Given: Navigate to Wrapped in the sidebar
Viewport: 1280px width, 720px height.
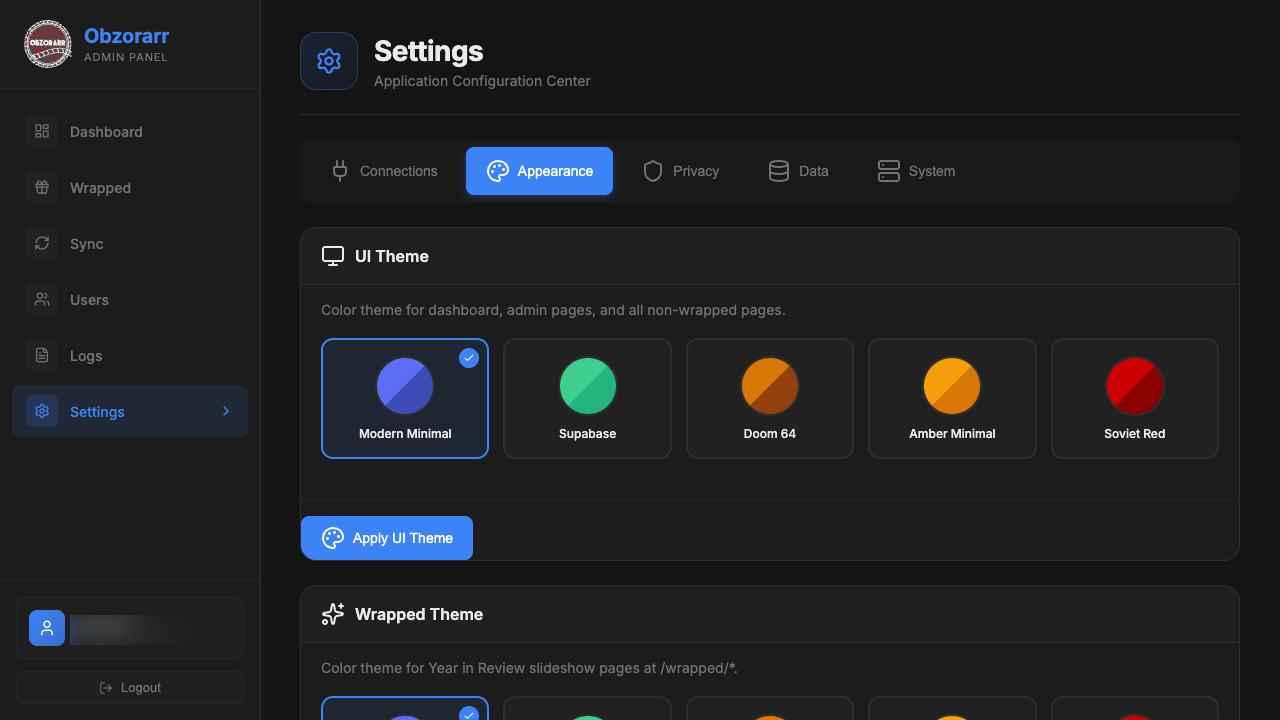Looking at the screenshot, I should point(130,187).
